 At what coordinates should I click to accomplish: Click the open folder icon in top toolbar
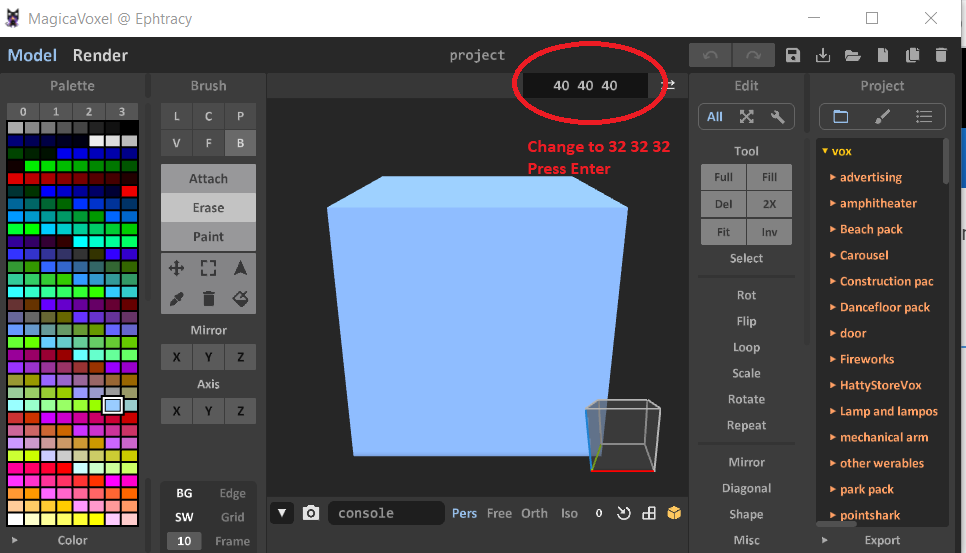(852, 56)
